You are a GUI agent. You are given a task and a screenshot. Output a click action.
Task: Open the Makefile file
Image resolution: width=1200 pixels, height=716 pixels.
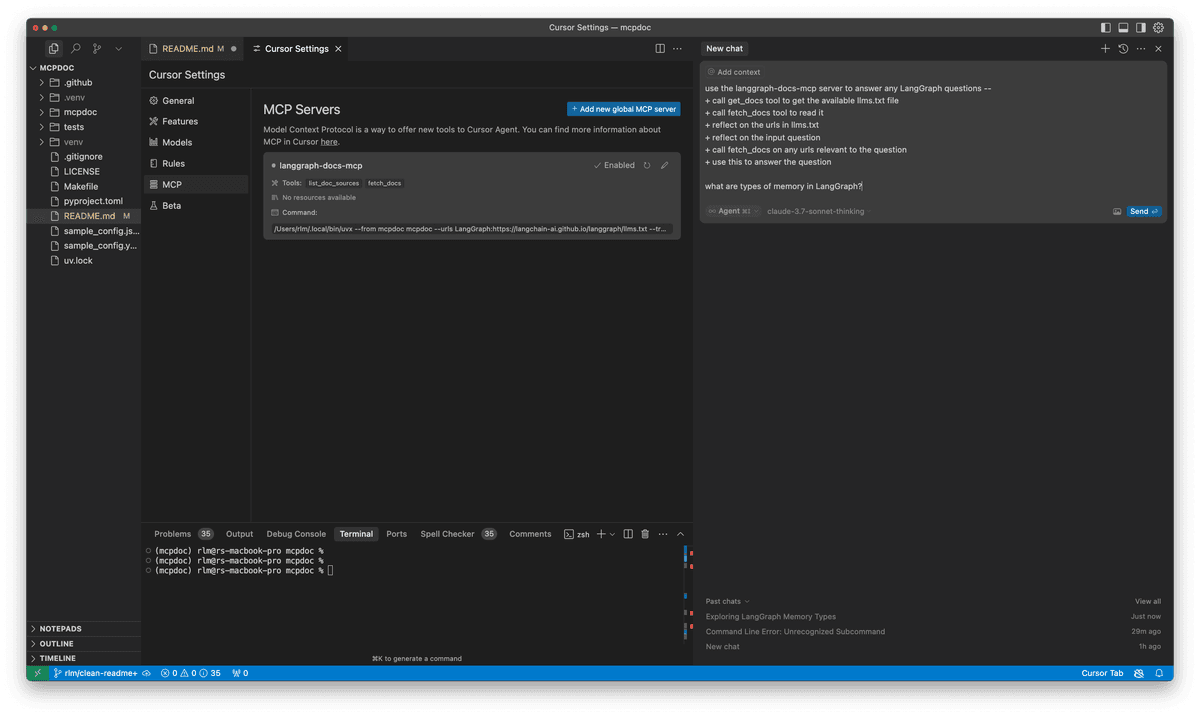tap(81, 186)
